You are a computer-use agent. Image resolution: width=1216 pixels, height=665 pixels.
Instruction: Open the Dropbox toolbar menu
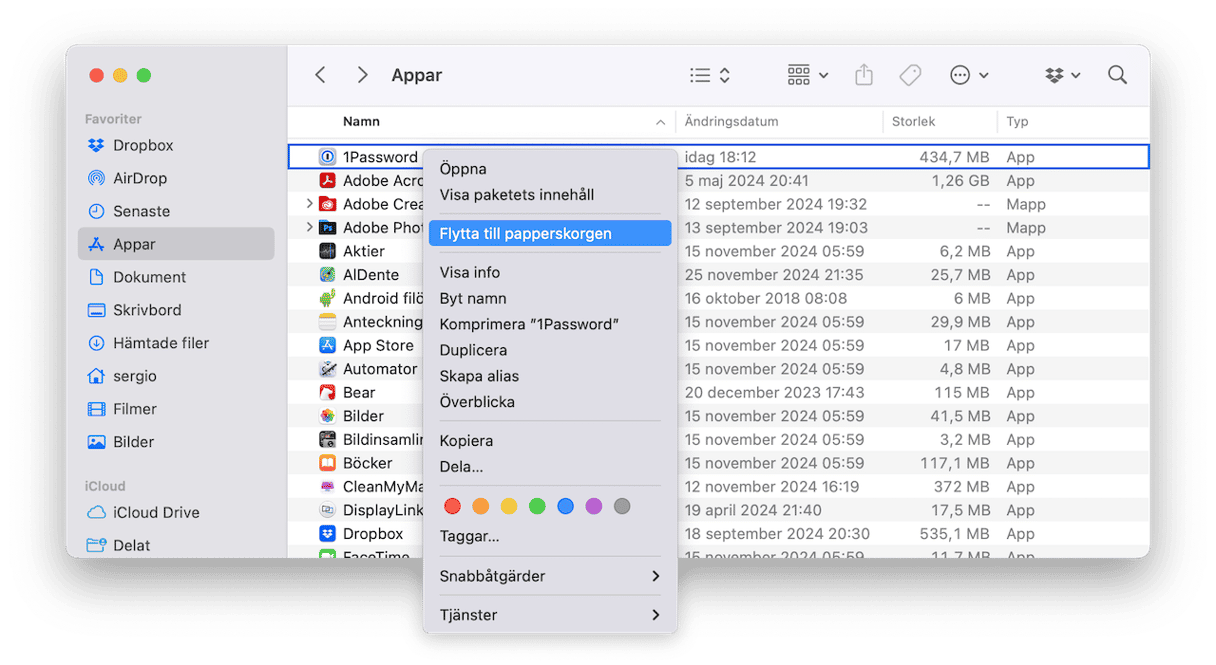(x=1062, y=75)
